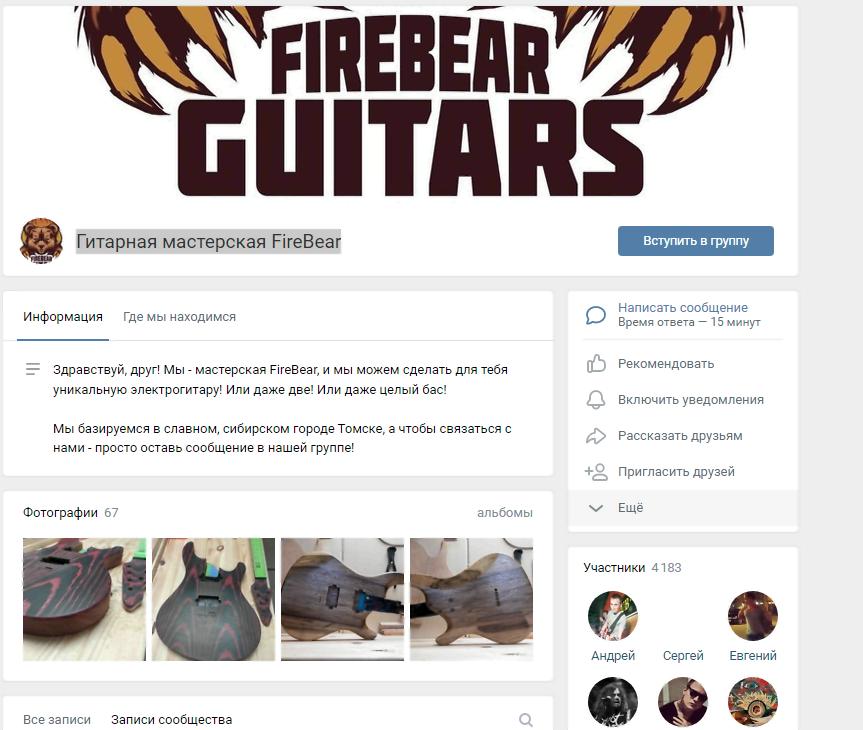Open the Все записи tab
This screenshot has height=730, width=863.
[x=57, y=720]
